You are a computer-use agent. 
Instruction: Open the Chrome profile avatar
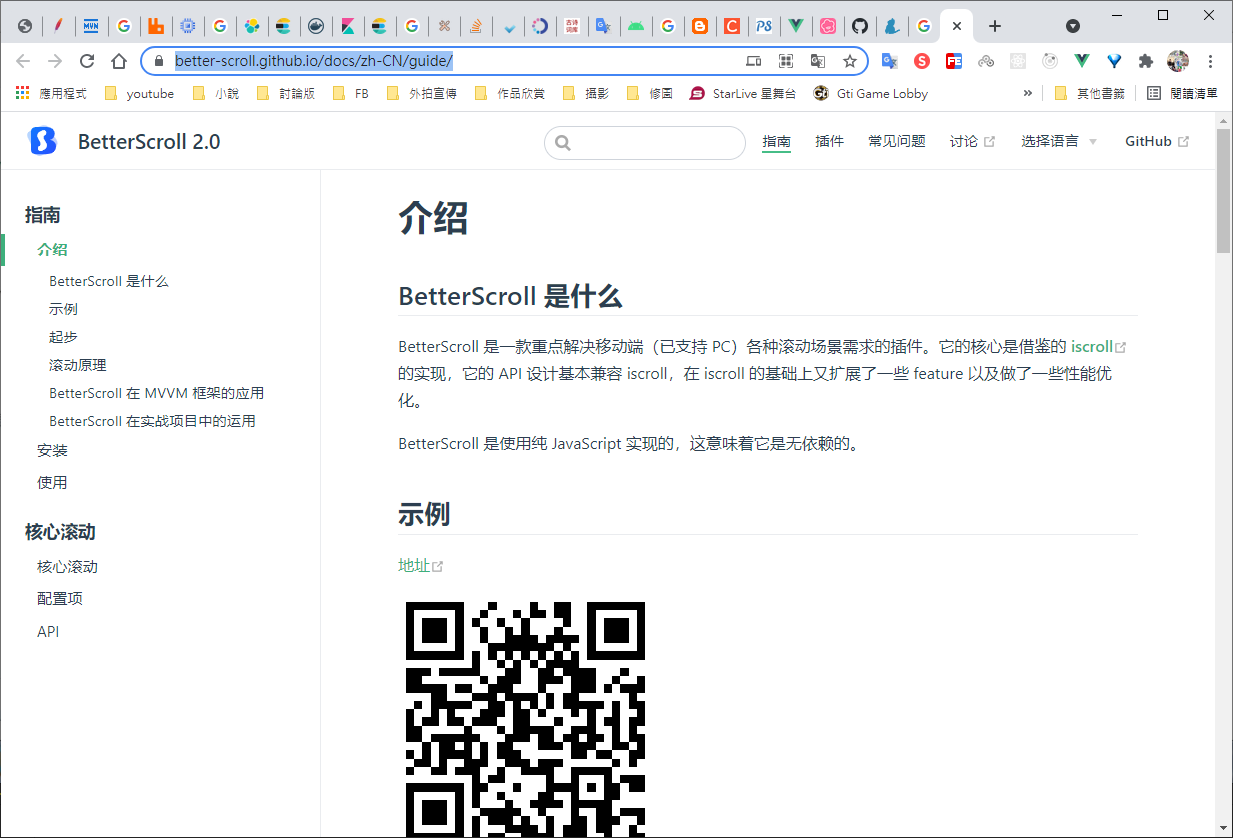pyautogui.click(x=1178, y=61)
